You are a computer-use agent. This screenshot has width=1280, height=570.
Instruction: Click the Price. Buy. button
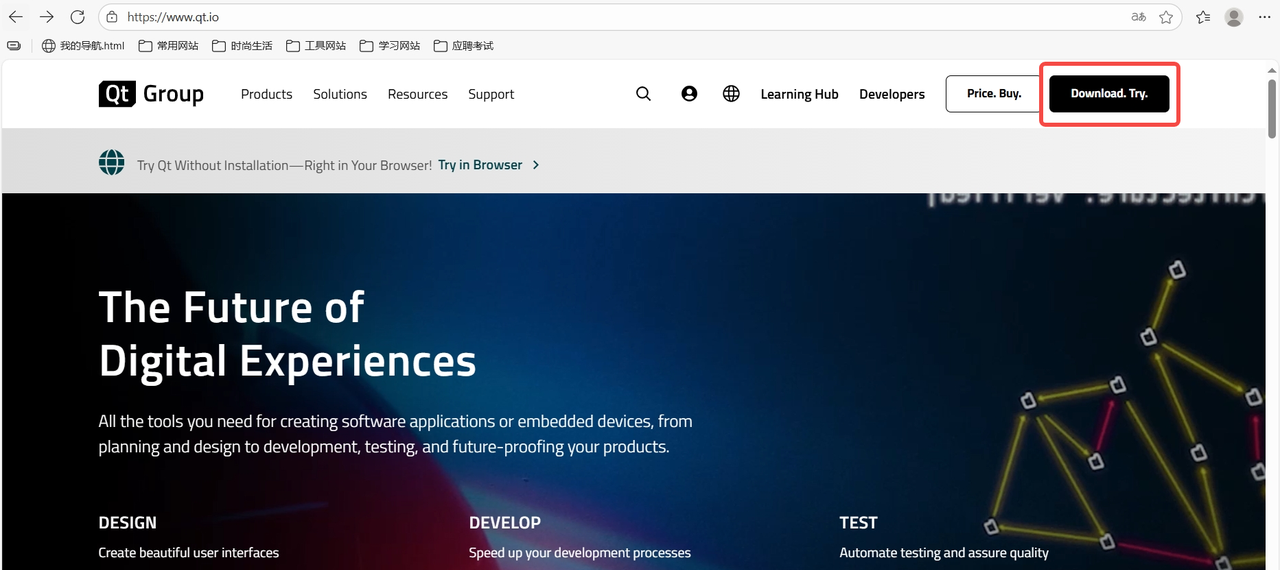click(x=994, y=94)
